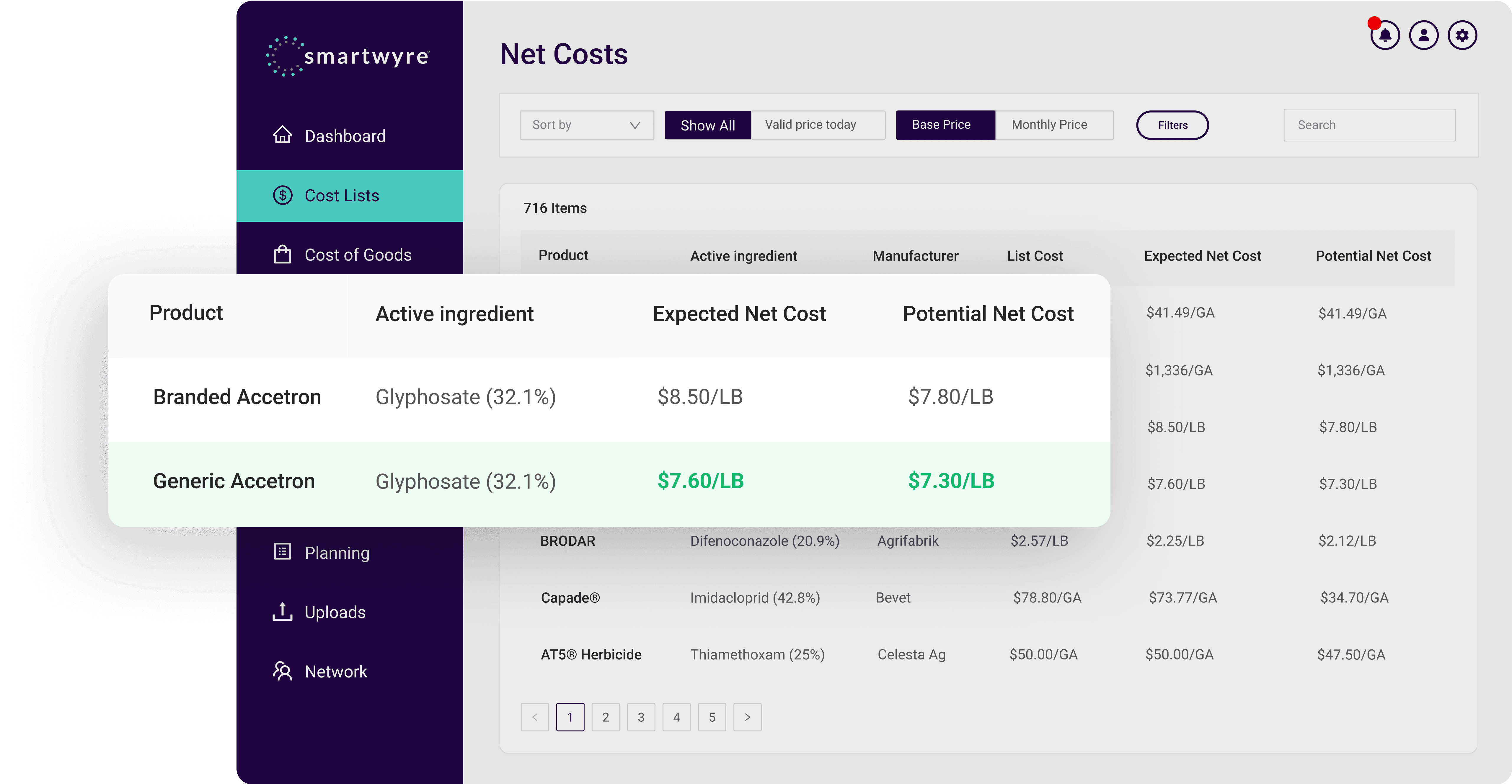Go to Cost of Goods
This screenshot has height=784, width=1512.
tap(350, 255)
